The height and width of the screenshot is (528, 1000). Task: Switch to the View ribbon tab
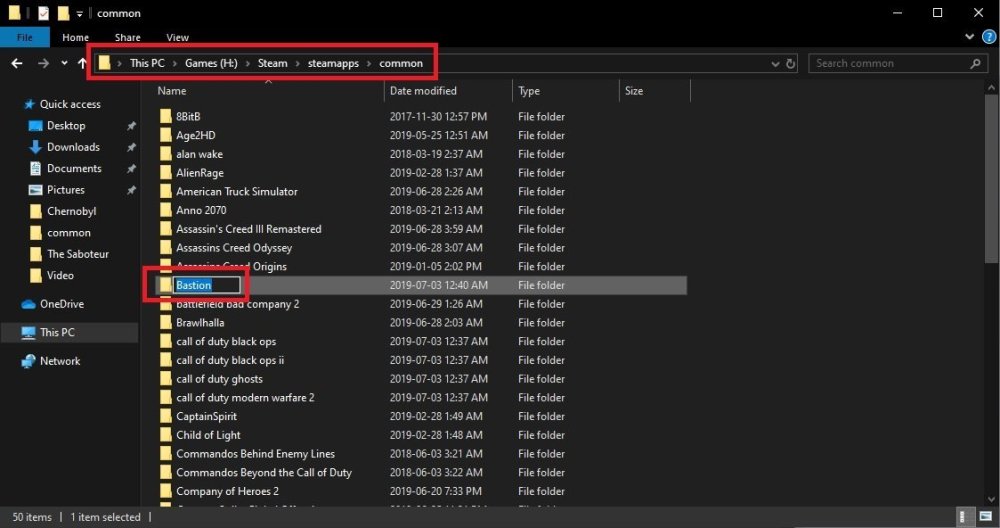click(177, 38)
